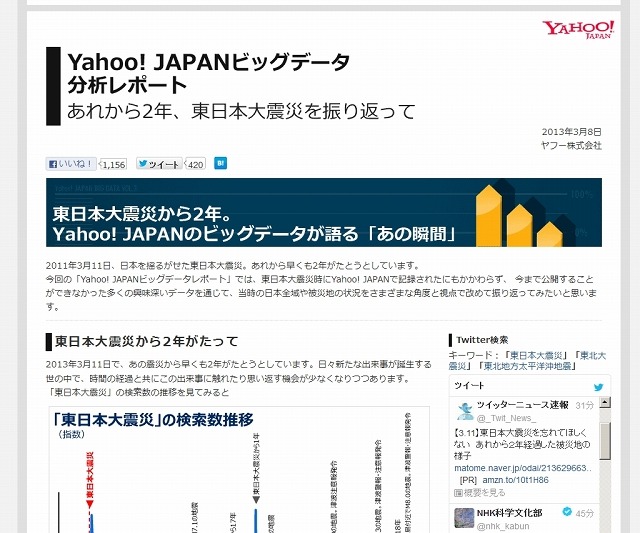Click the Facebook いいね！ button
The width and height of the screenshot is (640, 533).
[71, 164]
